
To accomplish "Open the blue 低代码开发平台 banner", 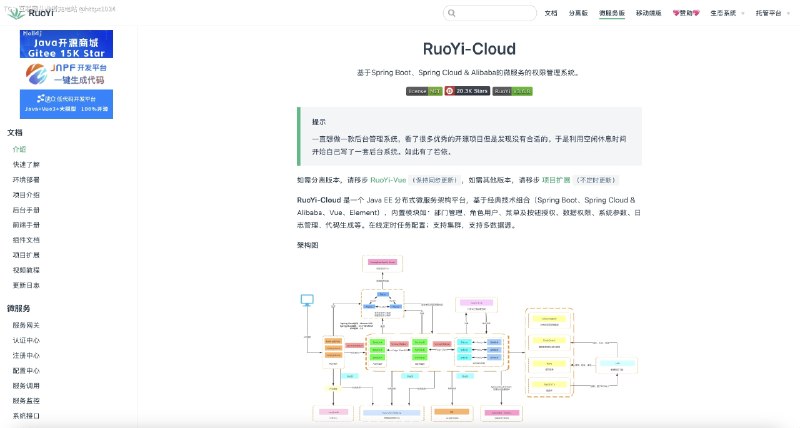I will tap(66, 104).
